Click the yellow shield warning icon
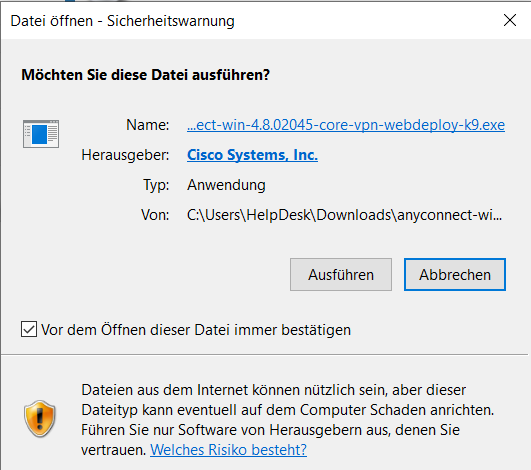 coord(40,419)
